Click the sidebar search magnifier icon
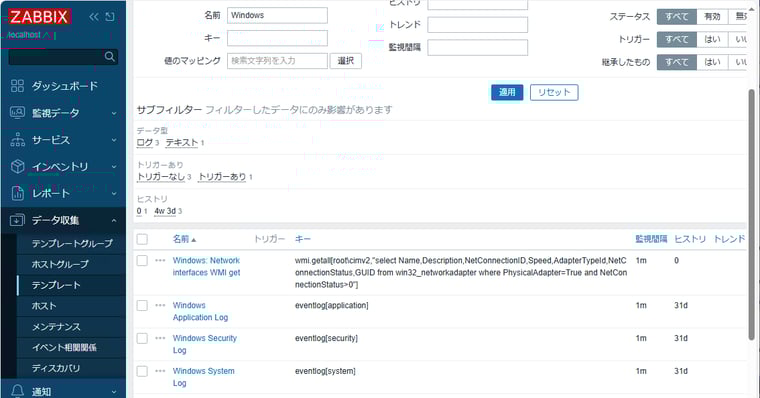760x398 pixels. (110, 57)
